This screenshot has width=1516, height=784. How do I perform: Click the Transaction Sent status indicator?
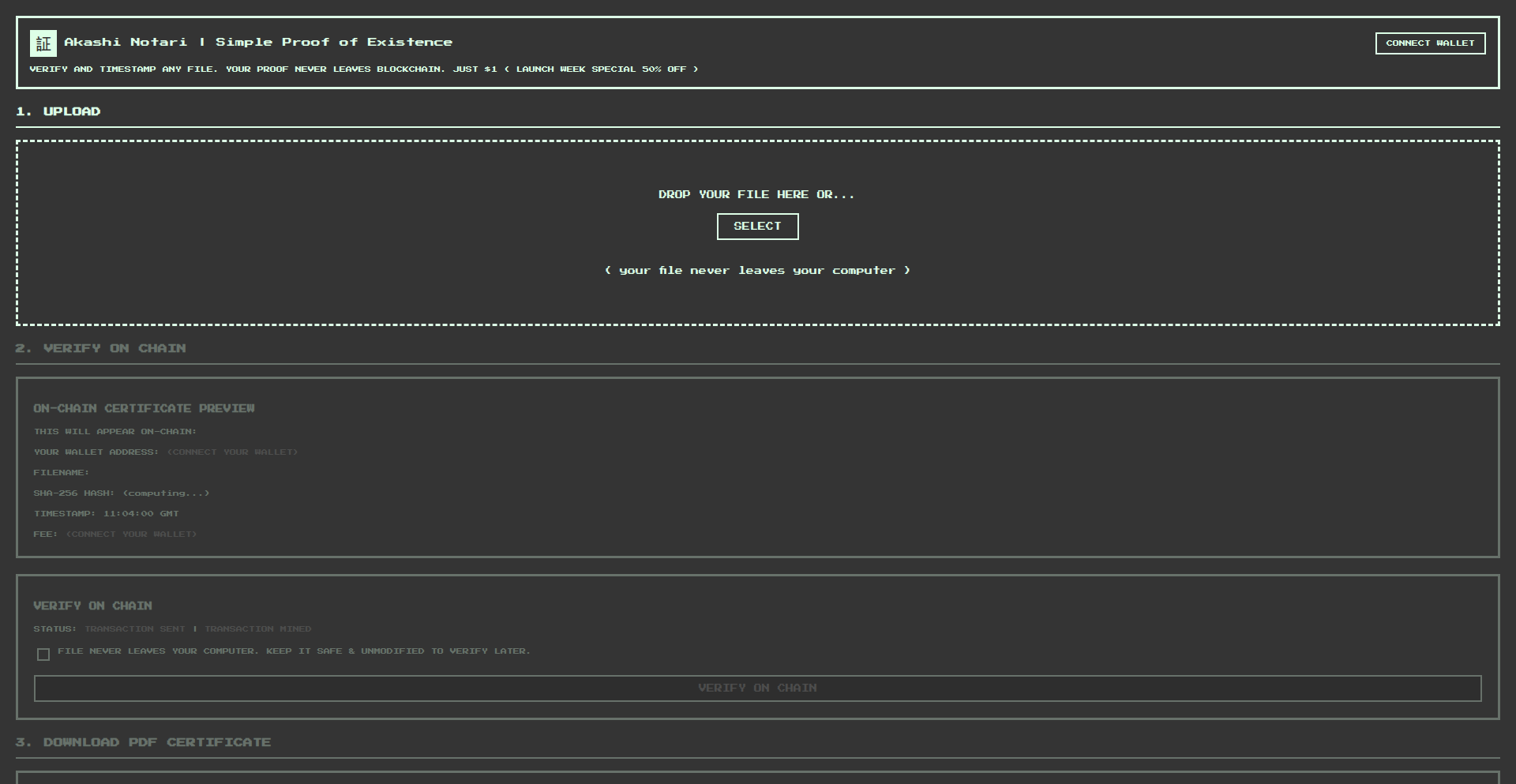135,629
